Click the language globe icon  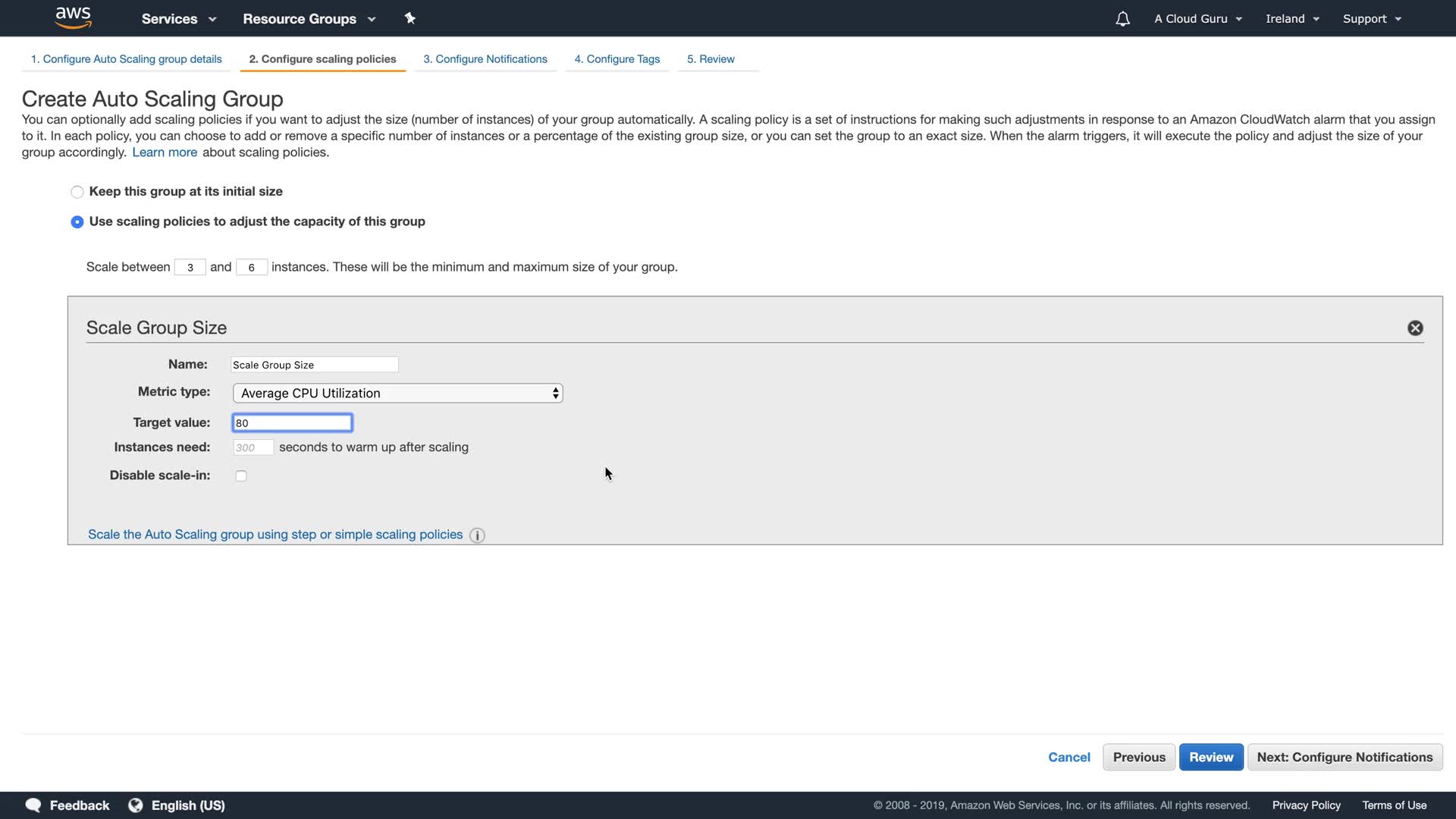[136, 805]
